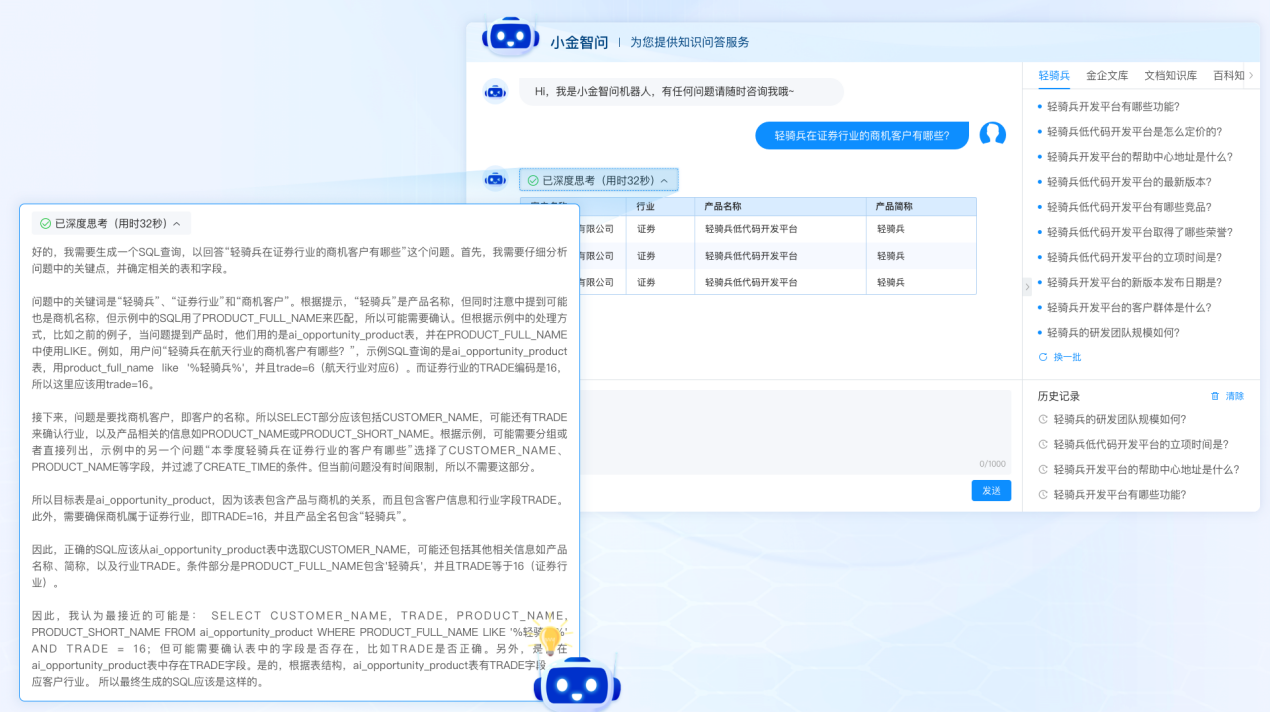Screen dimensions: 1270x712
Task: Switch to the 文档知识库 tab
Action: click(1170, 76)
